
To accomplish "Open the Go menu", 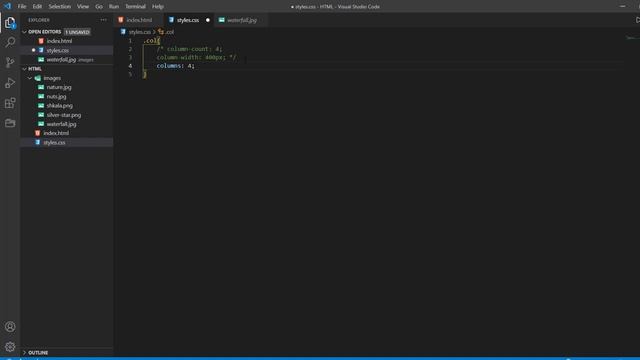I will [99, 7].
